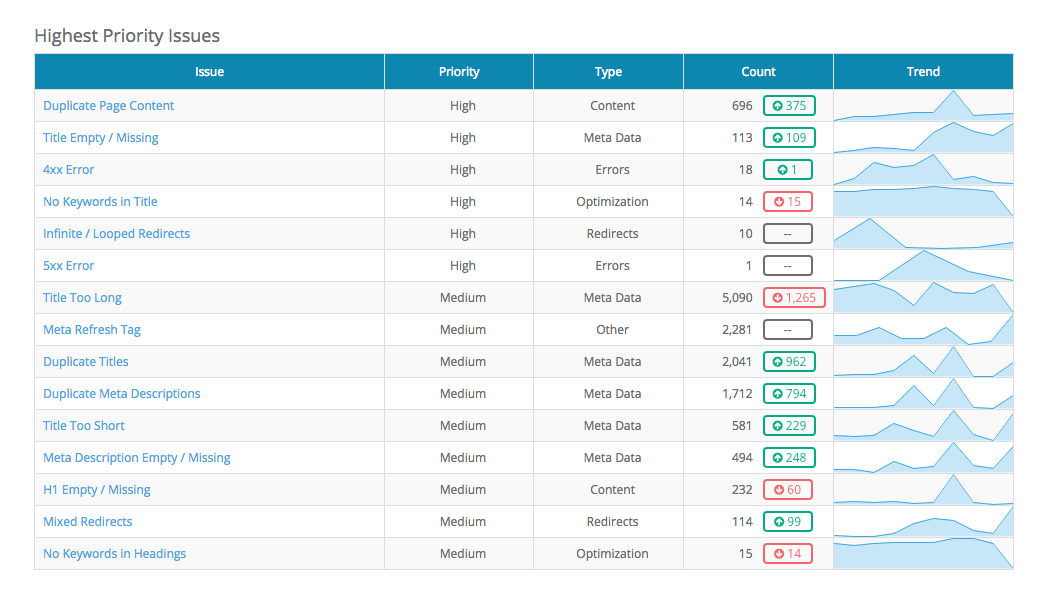1037x599 pixels.
Task: Click the red 15 change badge
Action: [x=787, y=202]
